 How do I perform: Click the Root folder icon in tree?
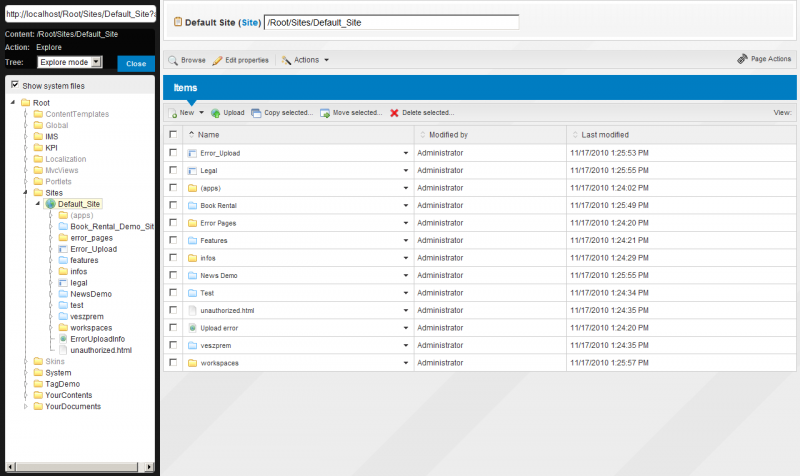pyautogui.click(x=26, y=103)
